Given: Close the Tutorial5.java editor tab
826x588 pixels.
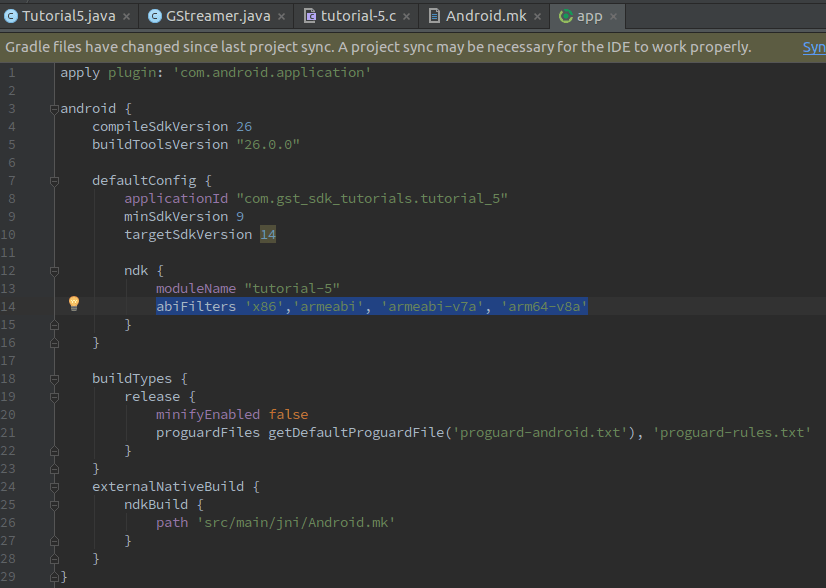Looking at the screenshot, I should (x=124, y=16).
